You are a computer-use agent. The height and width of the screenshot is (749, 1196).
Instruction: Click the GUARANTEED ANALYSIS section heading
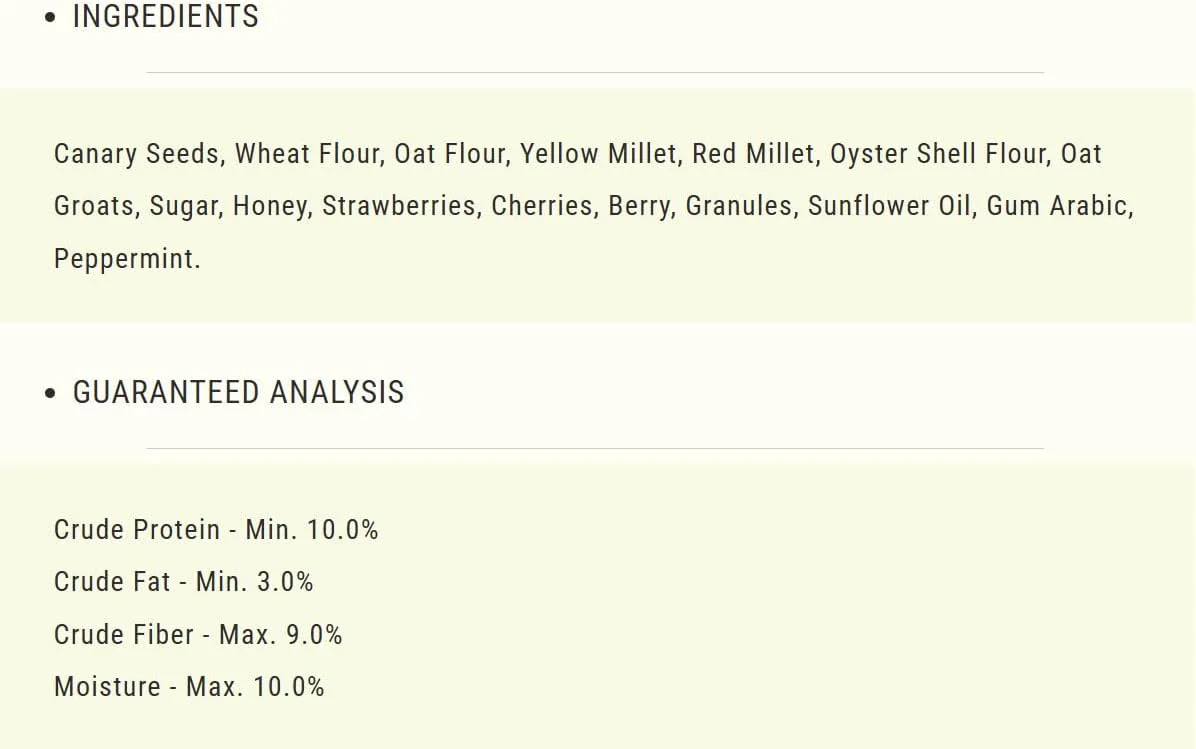[x=238, y=392]
